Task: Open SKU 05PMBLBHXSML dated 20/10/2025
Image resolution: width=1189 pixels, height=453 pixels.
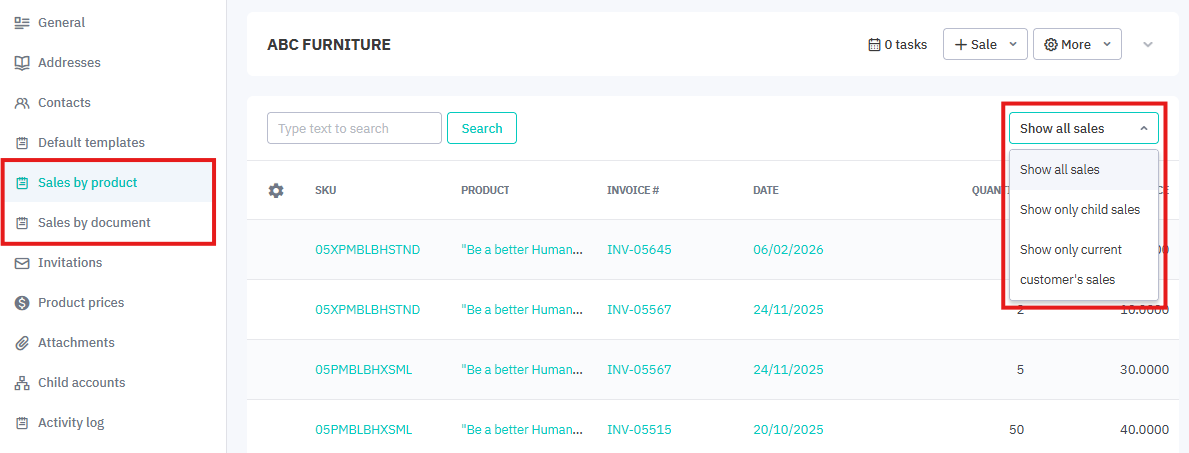Action: click(x=363, y=430)
